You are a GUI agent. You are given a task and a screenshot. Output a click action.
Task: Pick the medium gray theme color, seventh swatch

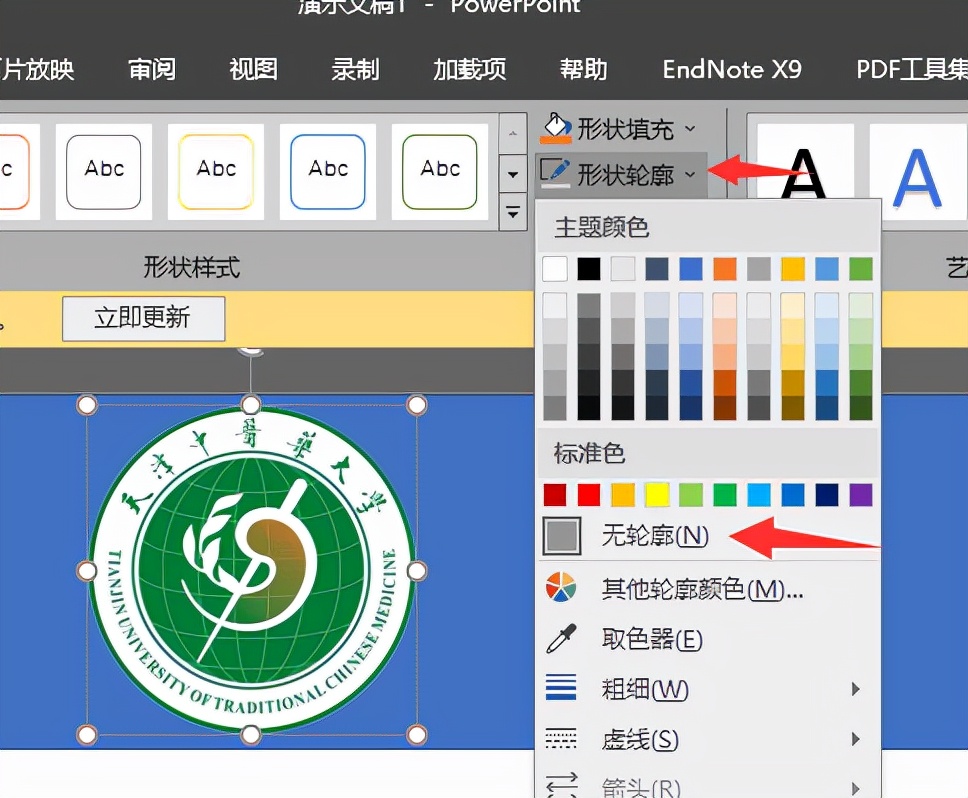[x=759, y=269]
